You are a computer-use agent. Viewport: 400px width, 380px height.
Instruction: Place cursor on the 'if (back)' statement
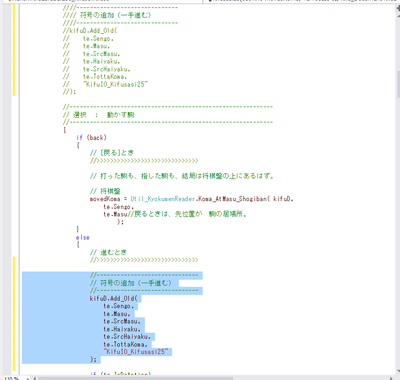pyautogui.click(x=91, y=137)
